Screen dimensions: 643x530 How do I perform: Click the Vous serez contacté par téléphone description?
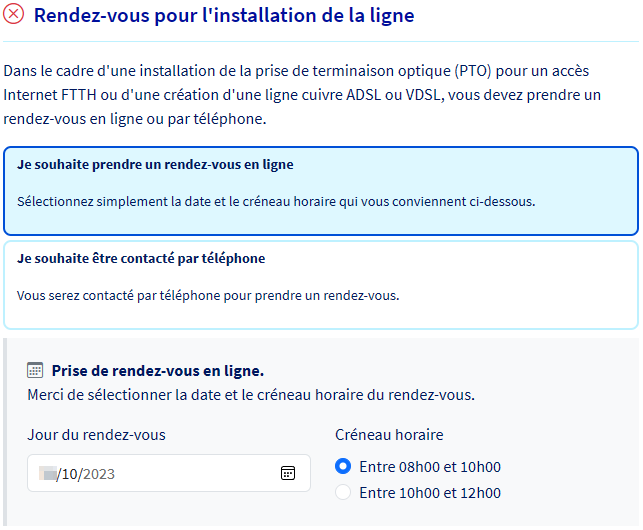208,295
